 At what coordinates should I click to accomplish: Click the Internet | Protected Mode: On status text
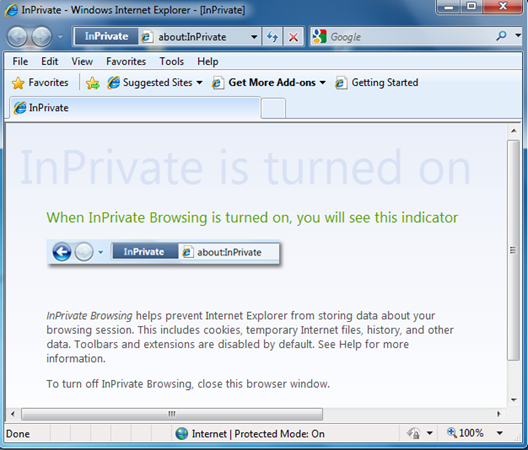(258, 433)
